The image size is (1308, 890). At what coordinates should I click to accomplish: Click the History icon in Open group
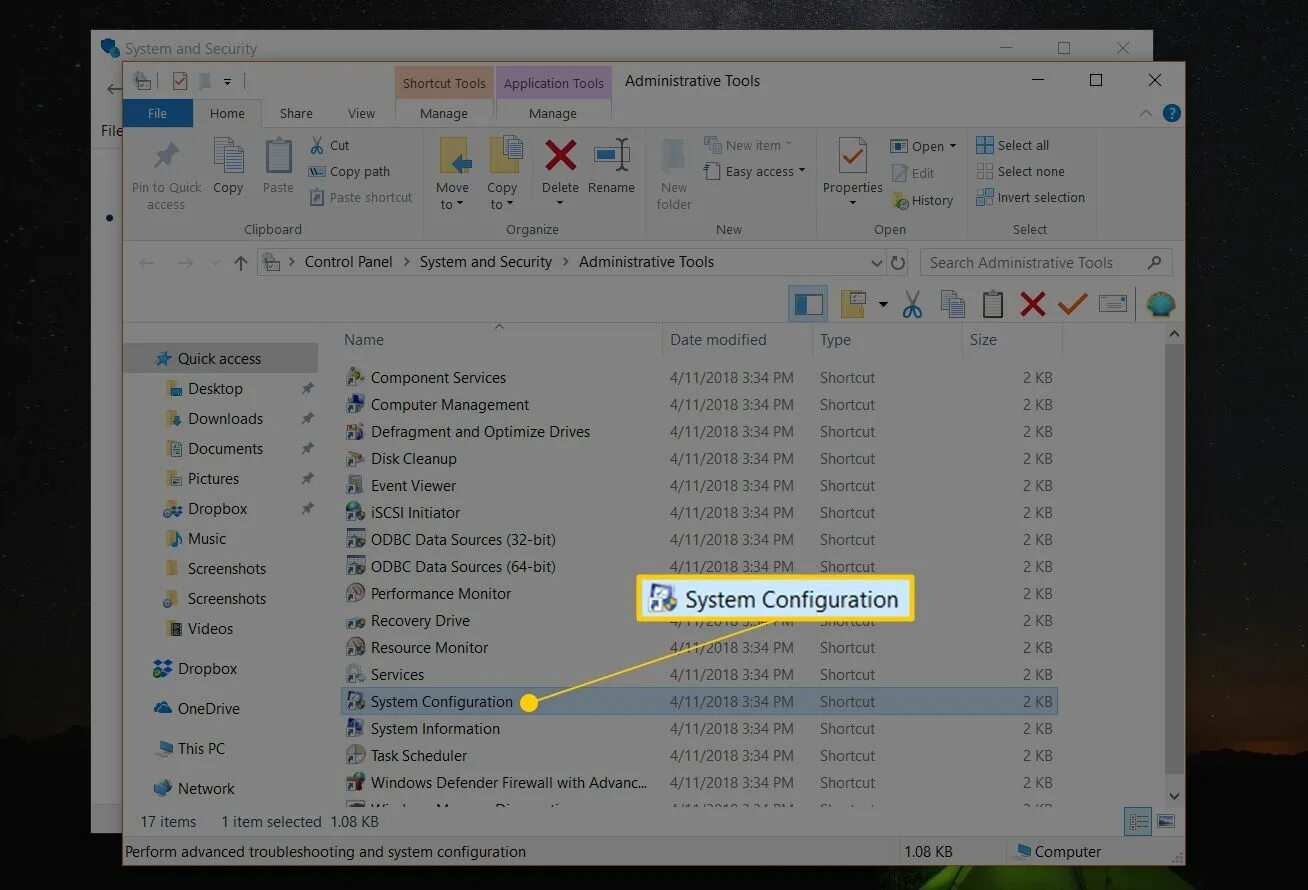click(900, 201)
